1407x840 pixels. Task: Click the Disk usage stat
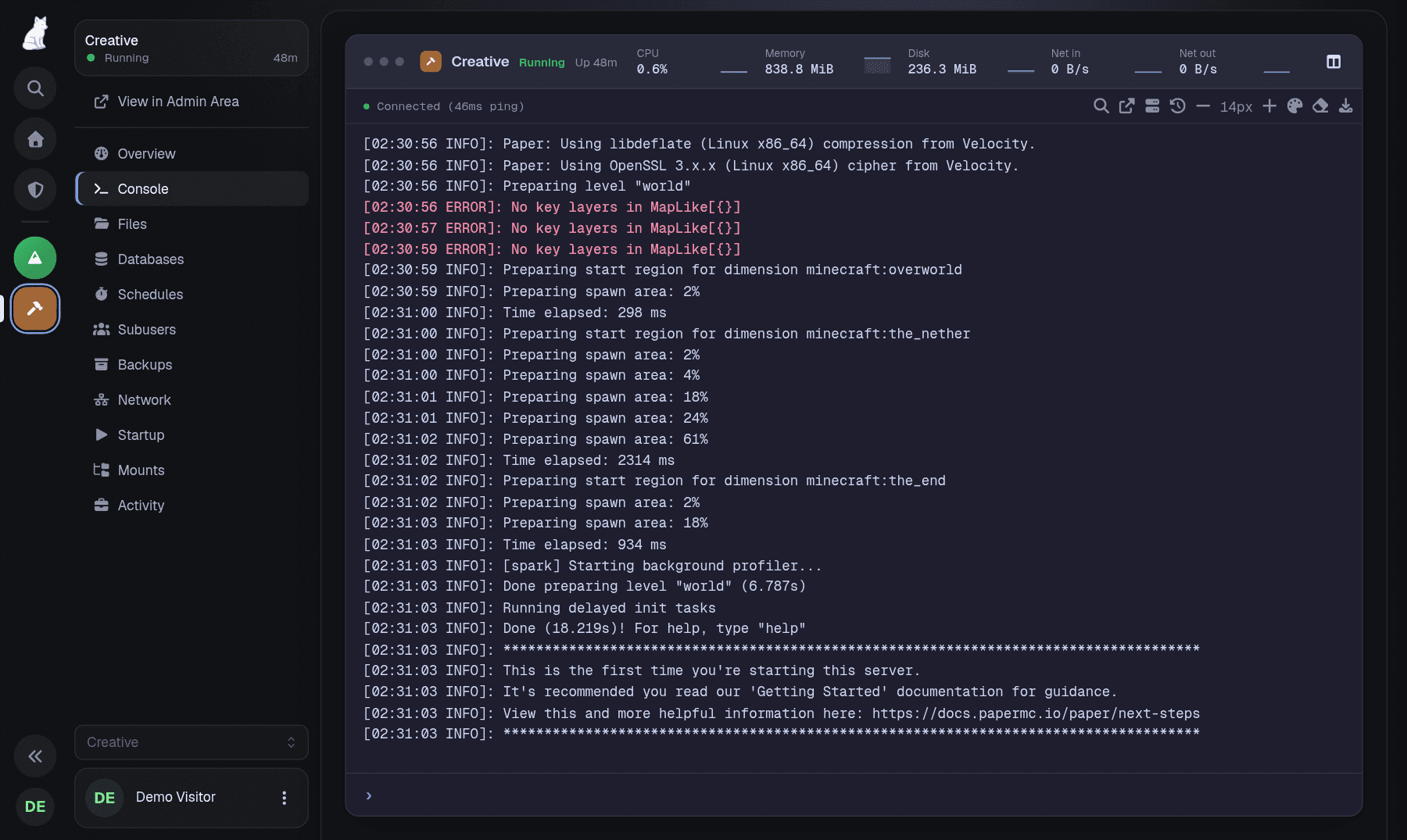pyautogui.click(x=971, y=62)
